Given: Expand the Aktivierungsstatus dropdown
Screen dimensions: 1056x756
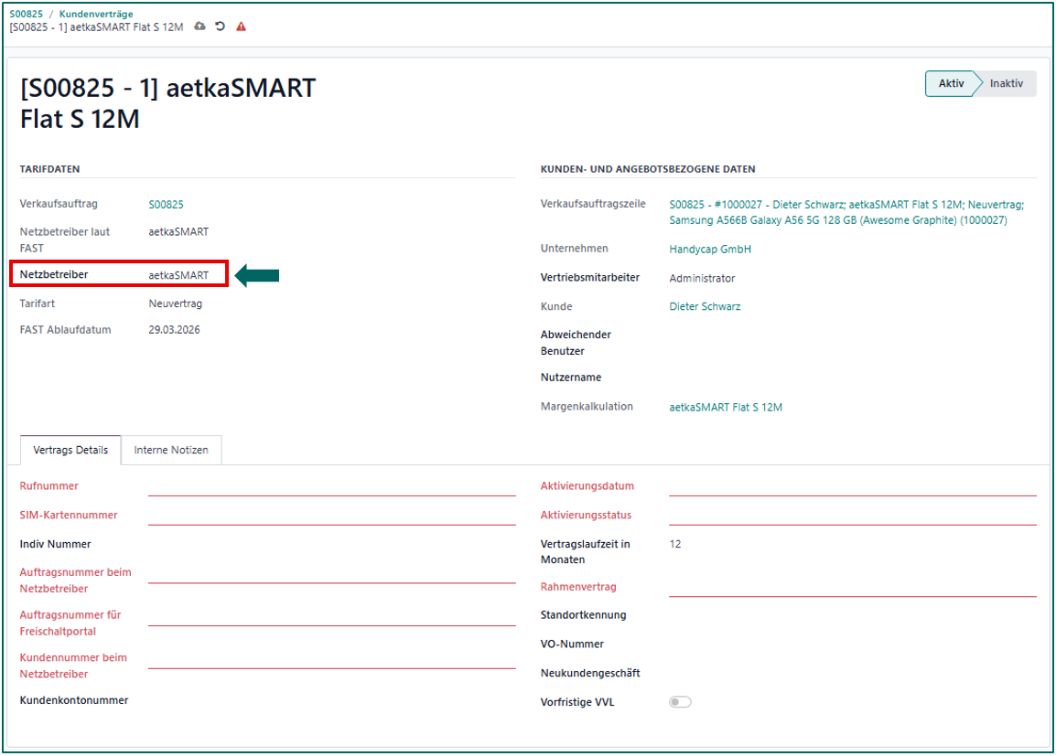Looking at the screenshot, I should [852, 515].
